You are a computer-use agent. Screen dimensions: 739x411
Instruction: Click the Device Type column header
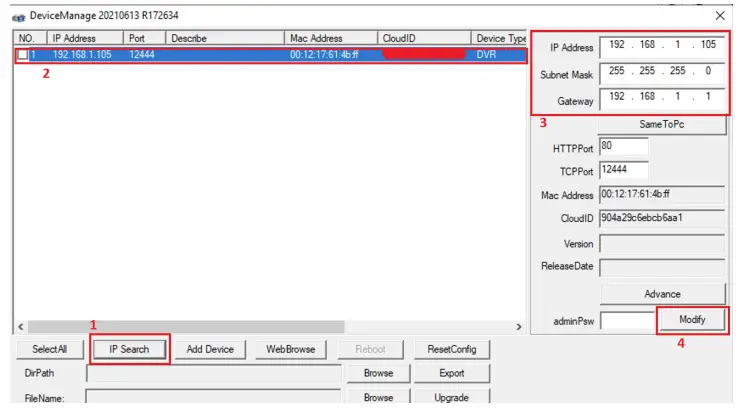[499, 38]
